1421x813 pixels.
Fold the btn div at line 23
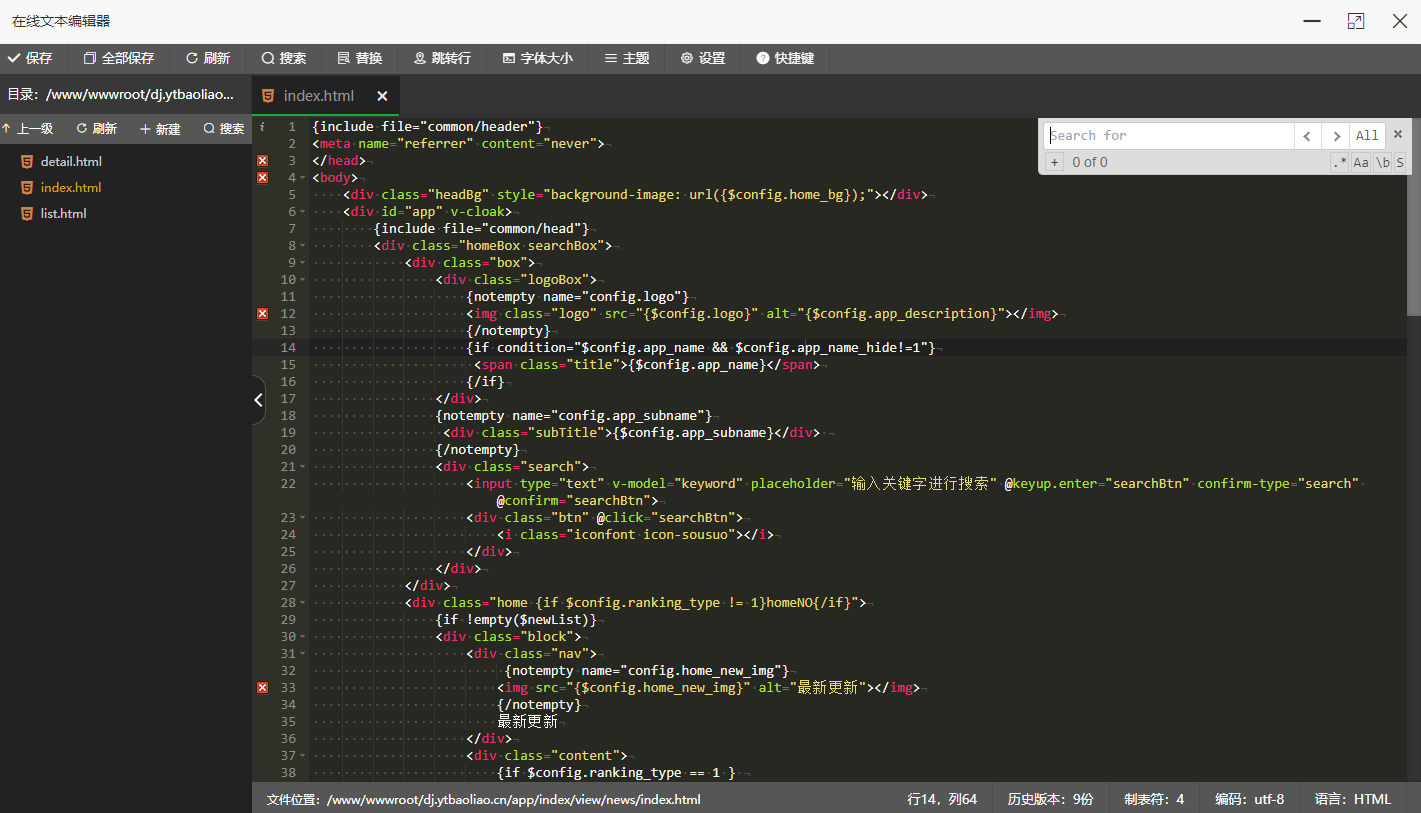(303, 518)
